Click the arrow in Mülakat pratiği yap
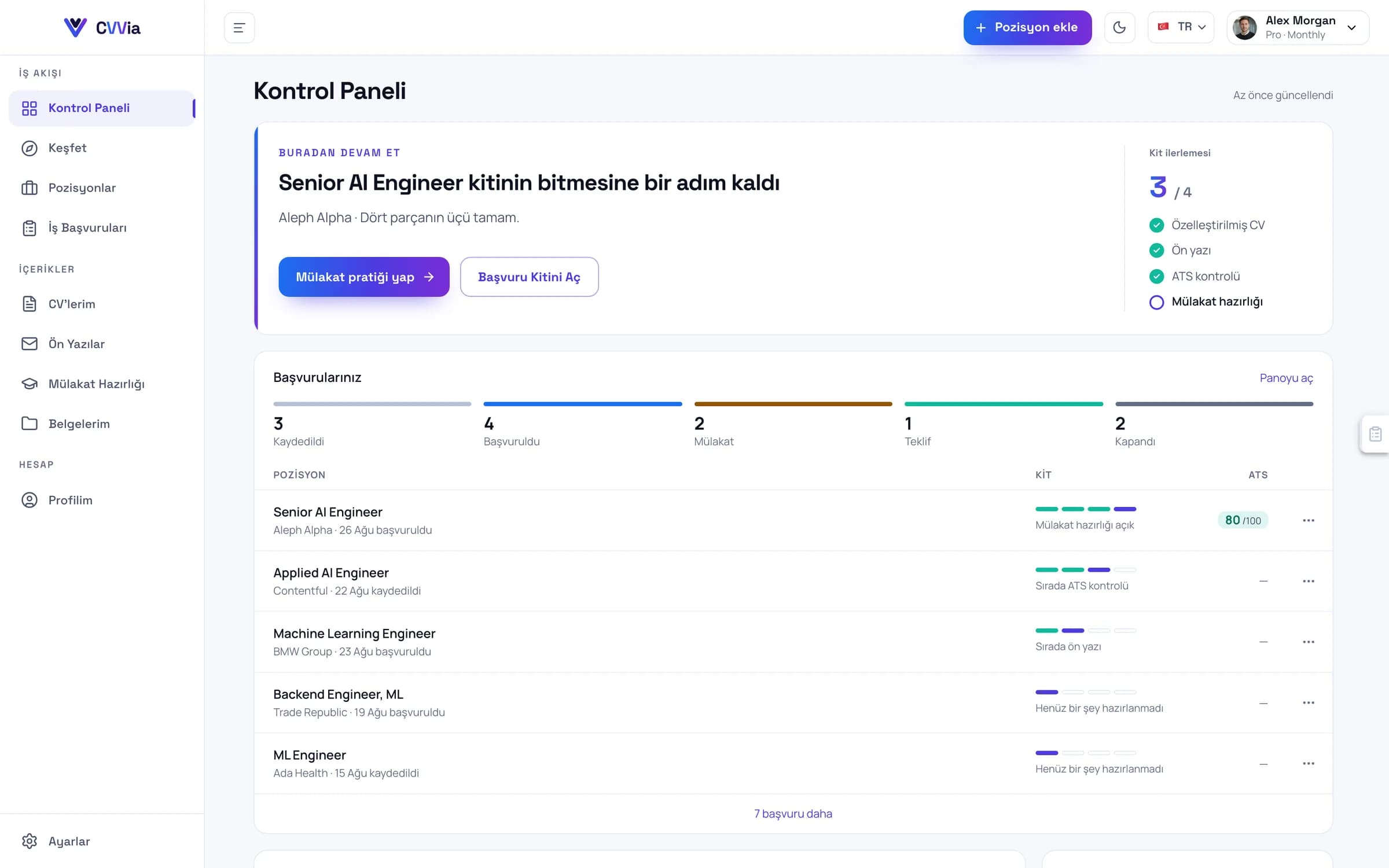Viewport: 1389px width, 868px height. pyautogui.click(x=429, y=277)
